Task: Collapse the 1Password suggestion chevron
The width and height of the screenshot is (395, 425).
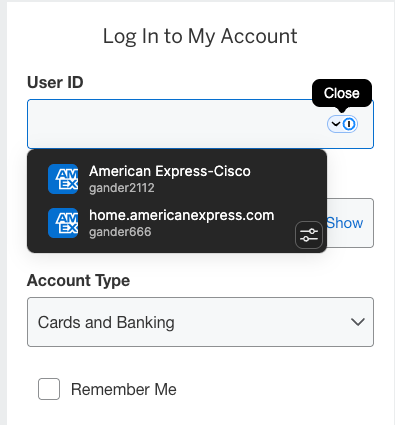Action: [336, 124]
